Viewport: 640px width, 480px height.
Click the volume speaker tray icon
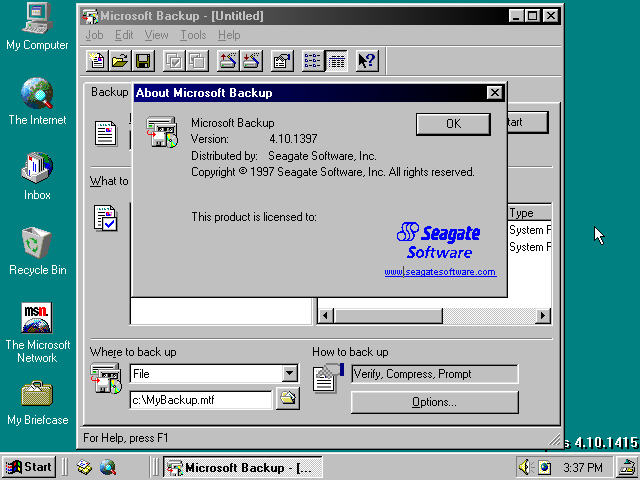[x=526, y=467]
